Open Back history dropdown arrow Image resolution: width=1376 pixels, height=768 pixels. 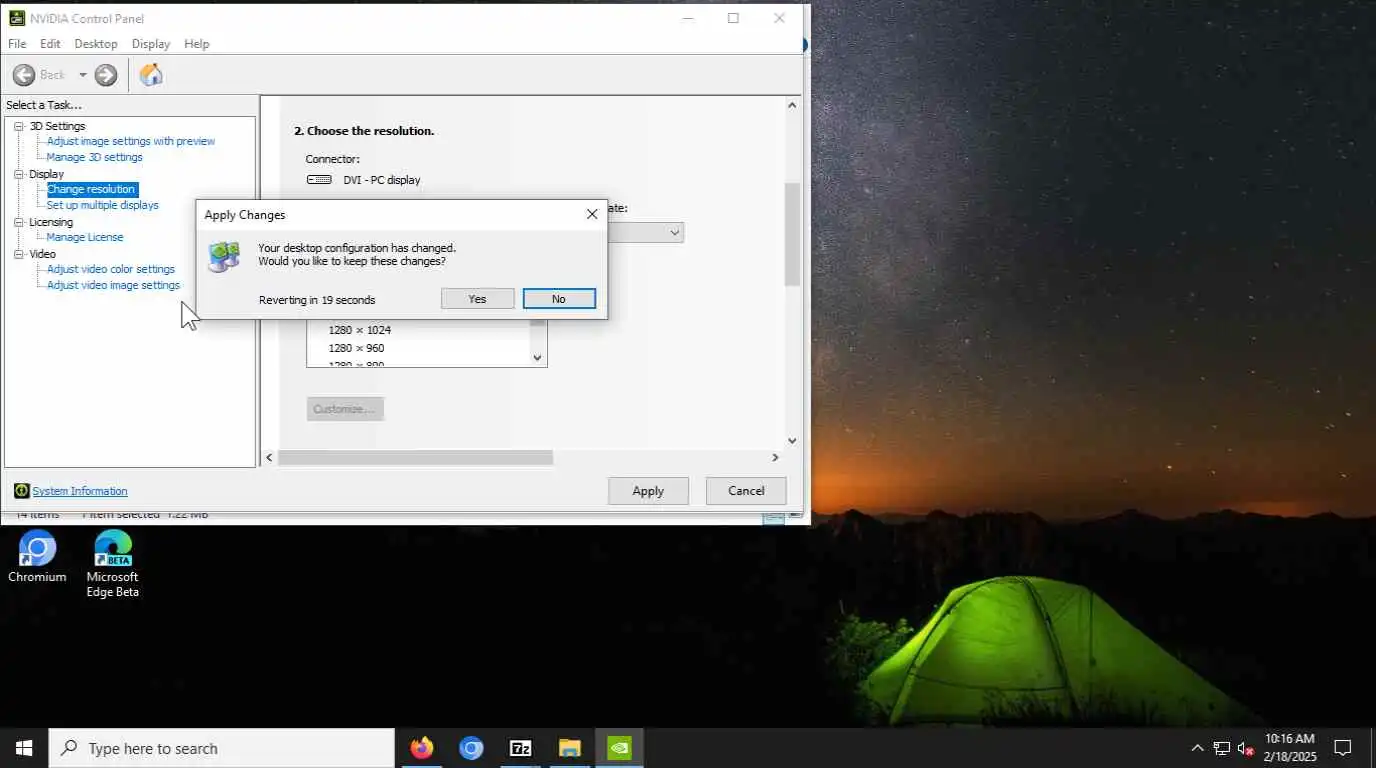tap(83, 75)
